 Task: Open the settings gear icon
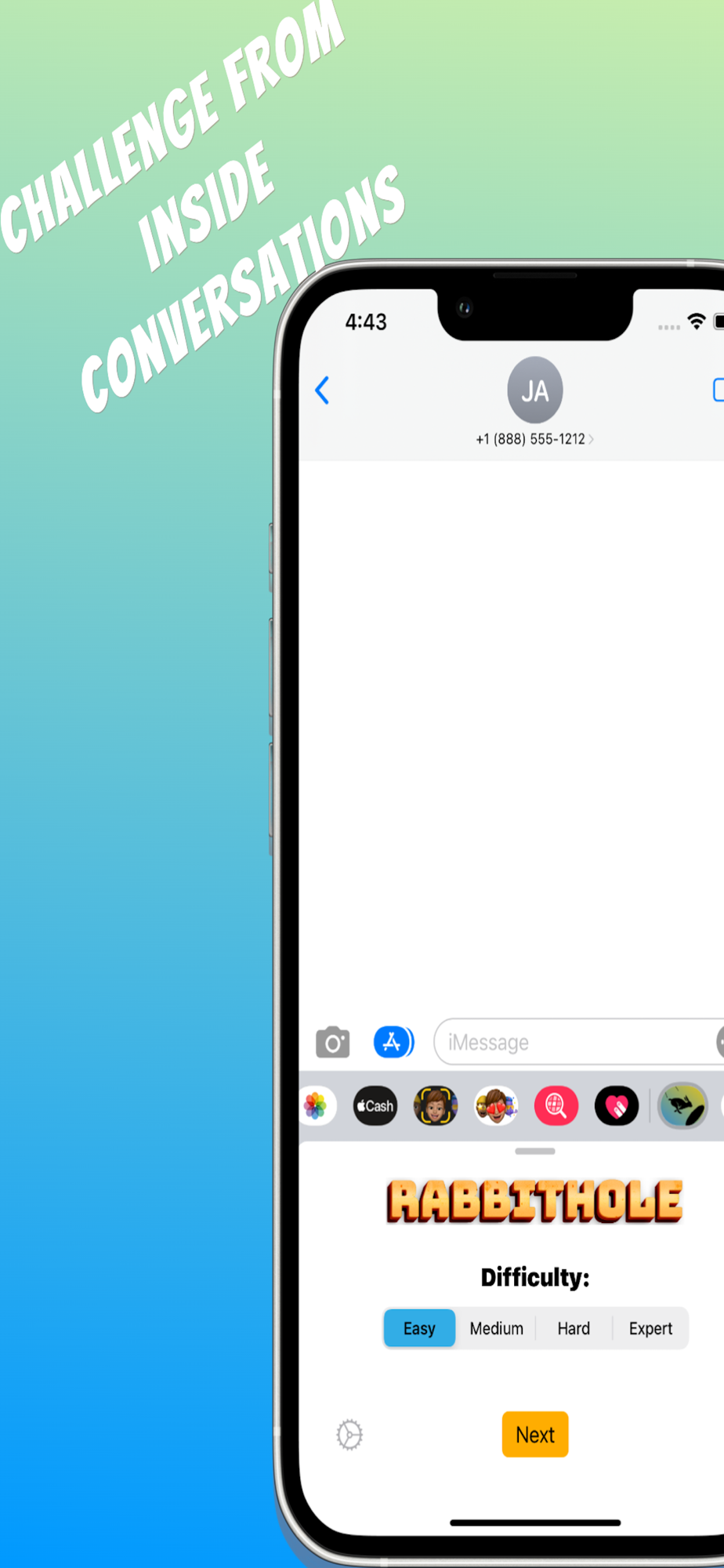point(349,1435)
